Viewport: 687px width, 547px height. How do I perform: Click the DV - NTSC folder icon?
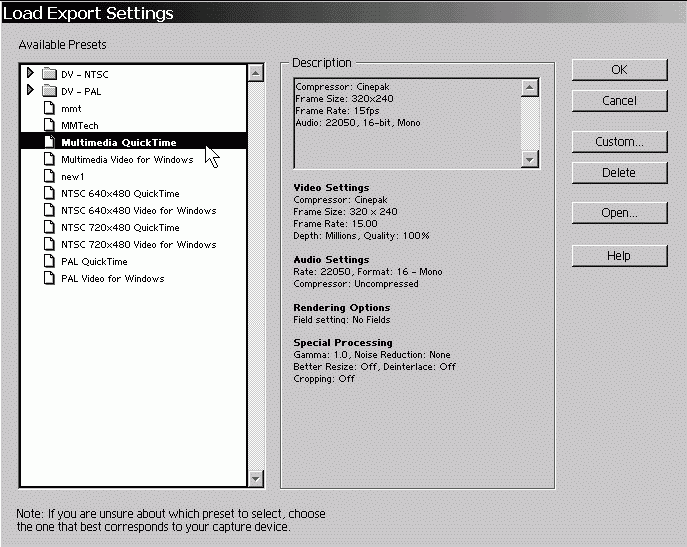pos(49,74)
